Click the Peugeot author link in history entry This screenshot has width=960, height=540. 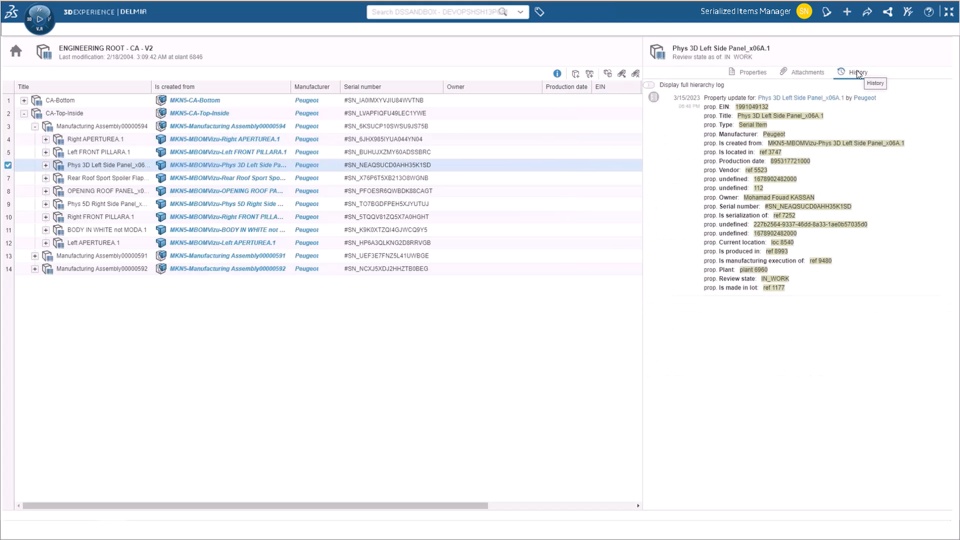(x=864, y=98)
